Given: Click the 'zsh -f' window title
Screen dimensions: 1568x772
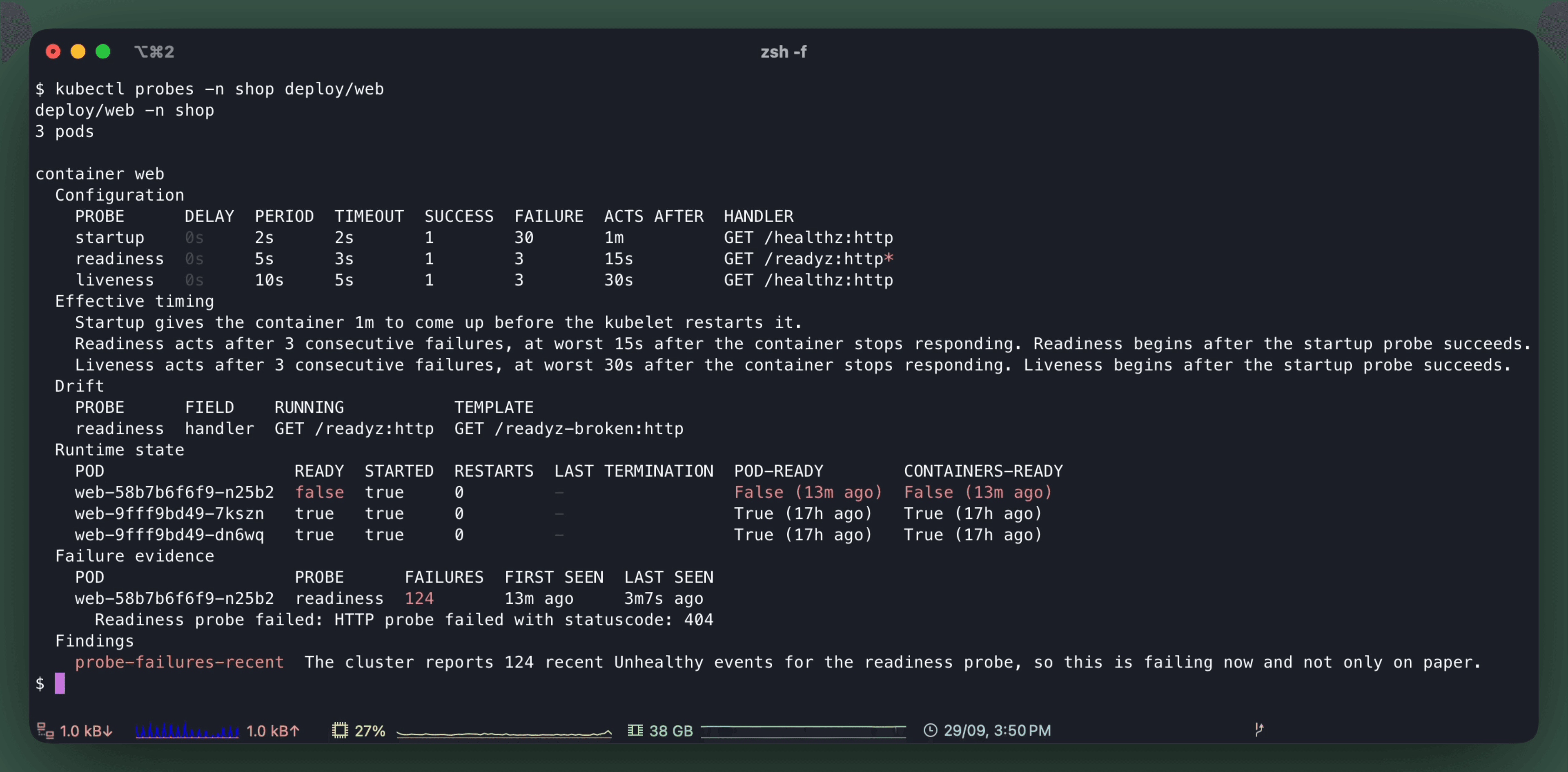Looking at the screenshot, I should 784,52.
